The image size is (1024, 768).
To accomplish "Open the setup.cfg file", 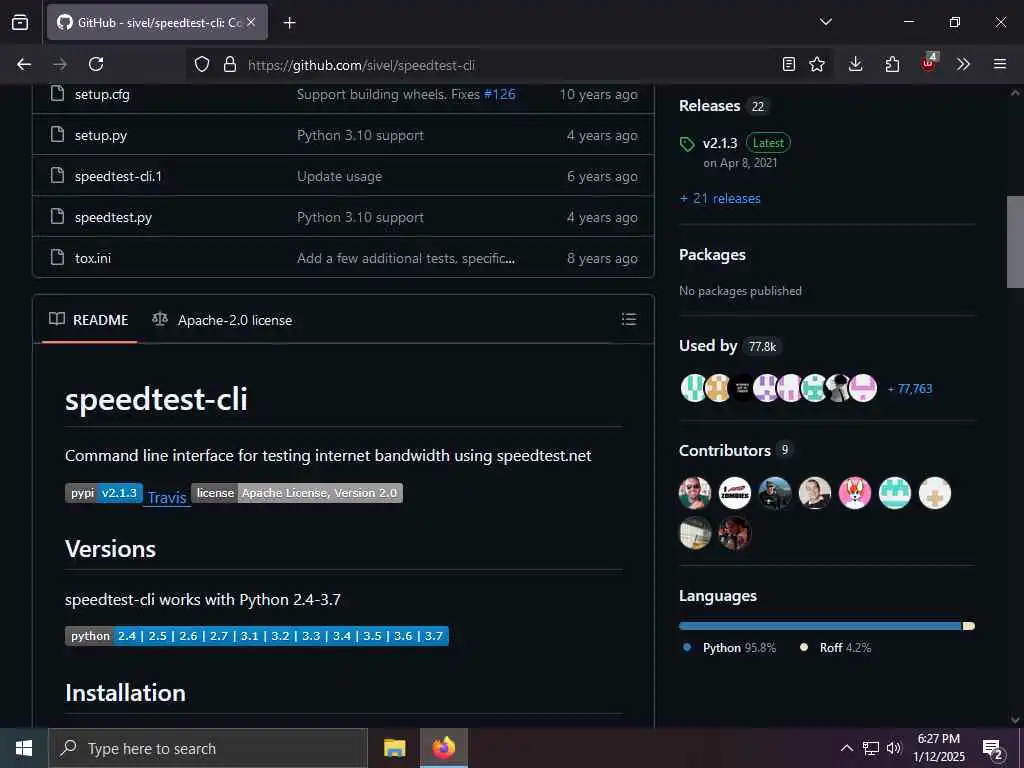I will (102, 94).
